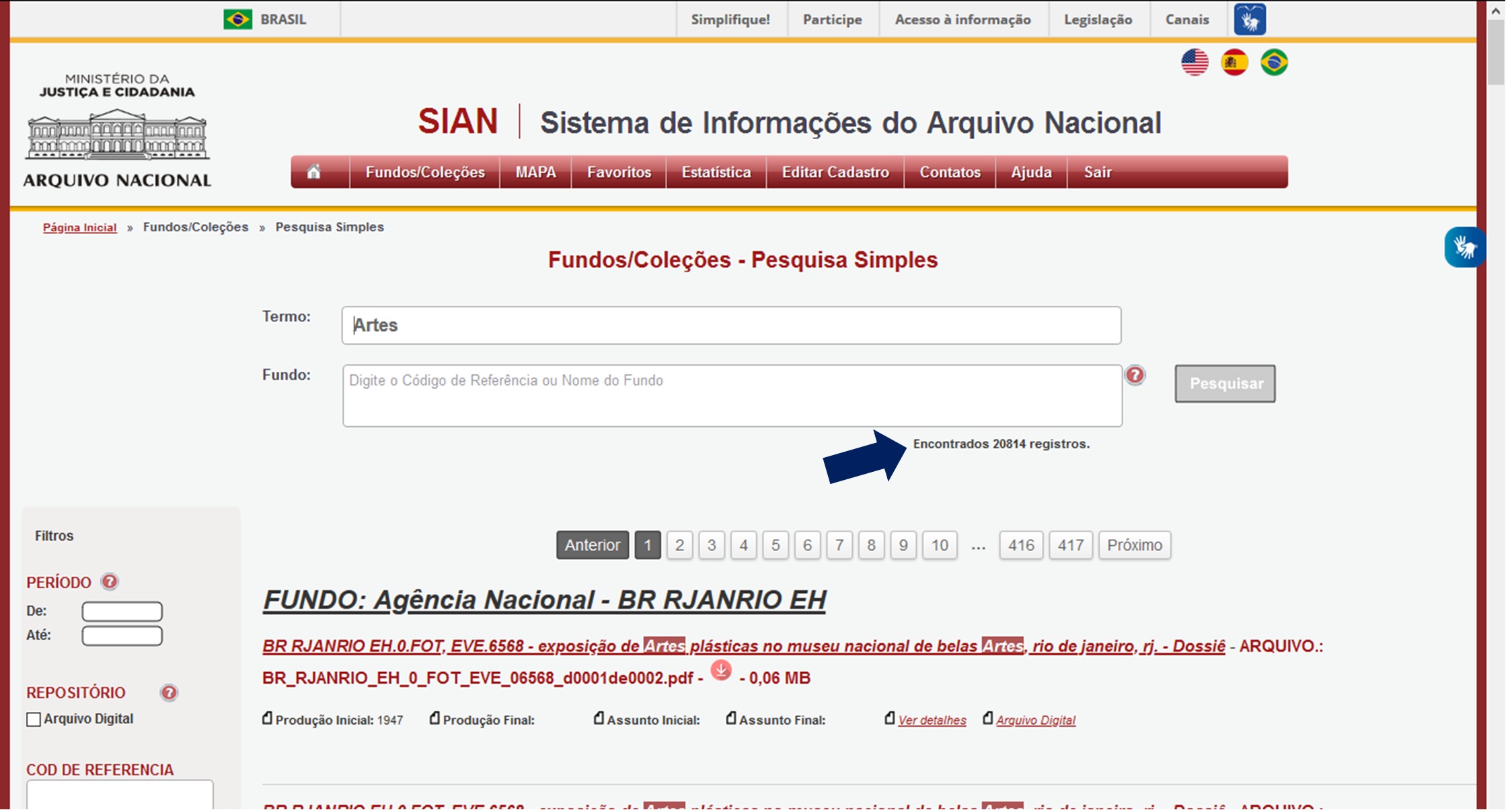Click the home icon in the red navbar
The width and height of the screenshot is (1512, 812).
click(x=313, y=172)
